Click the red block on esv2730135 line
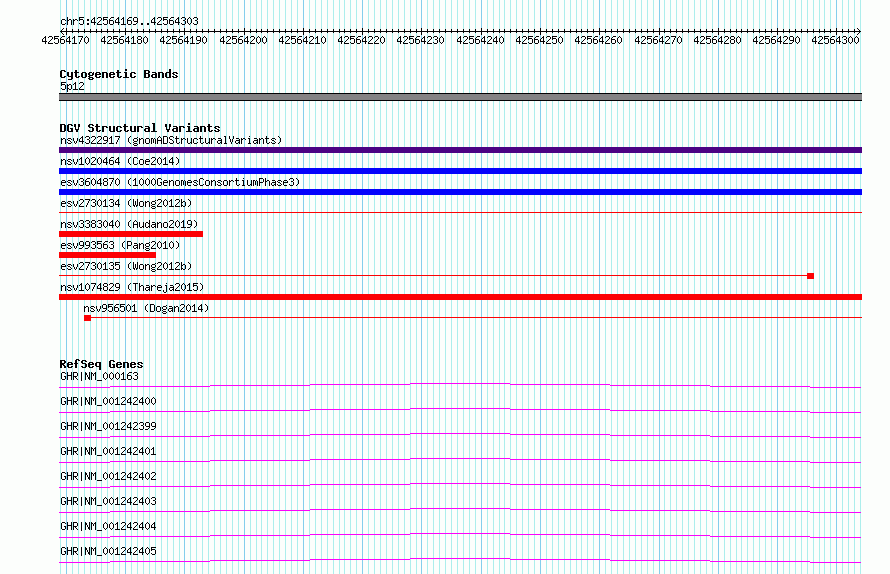The image size is (890, 574). click(x=811, y=276)
